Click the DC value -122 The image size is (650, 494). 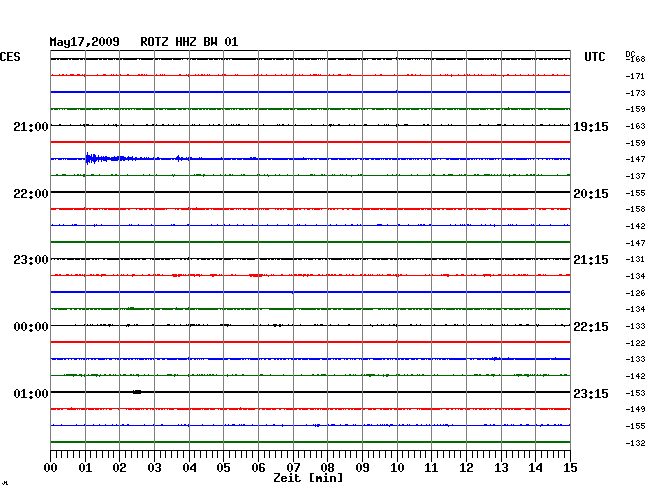coord(635,343)
